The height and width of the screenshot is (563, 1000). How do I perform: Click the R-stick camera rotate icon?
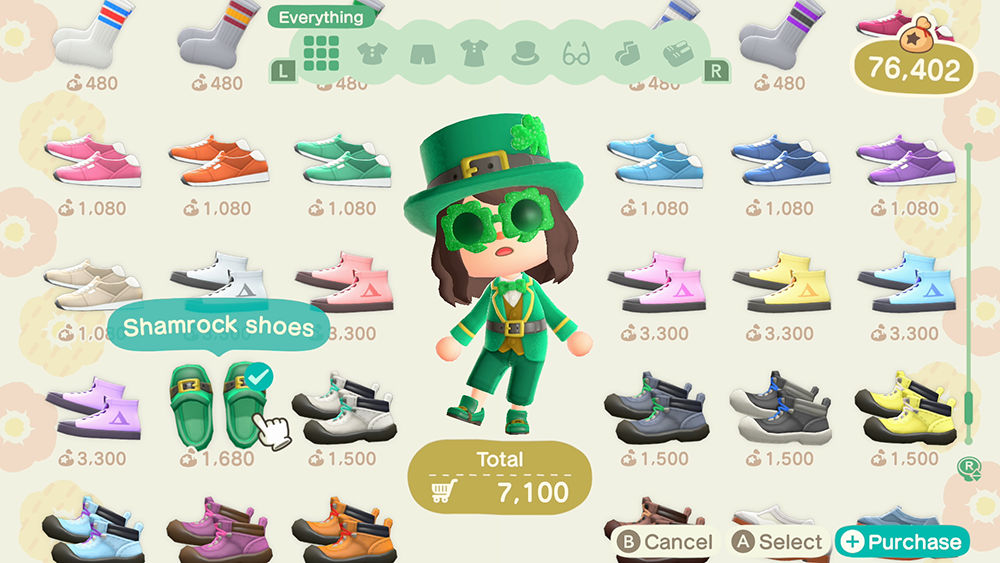pyautogui.click(x=969, y=468)
